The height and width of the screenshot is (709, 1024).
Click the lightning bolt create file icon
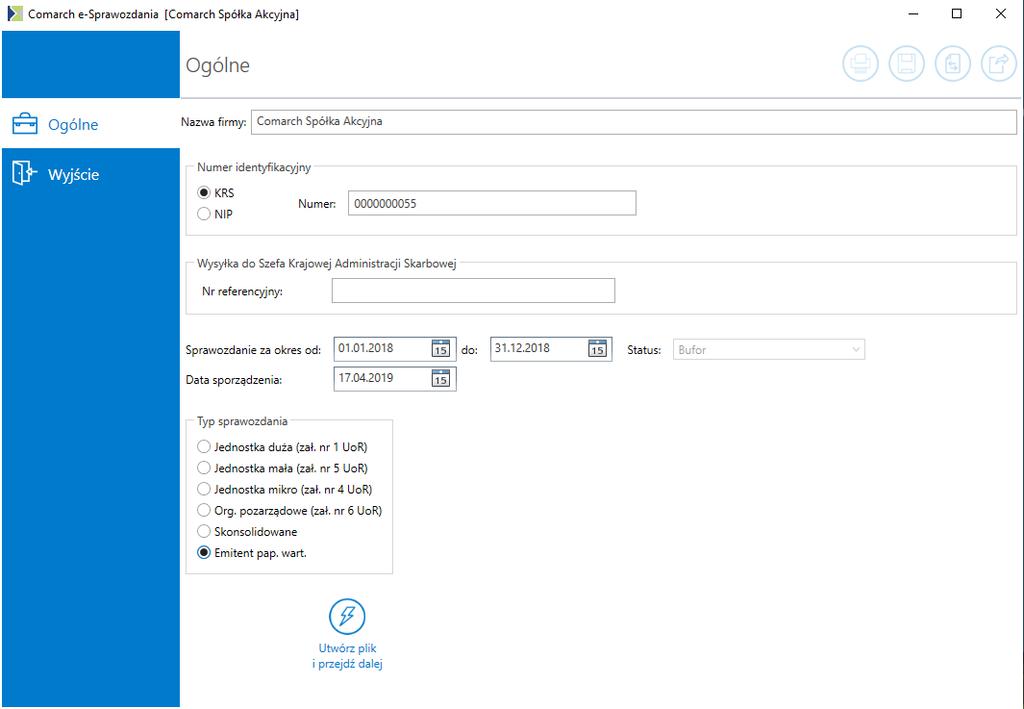[x=347, y=616]
